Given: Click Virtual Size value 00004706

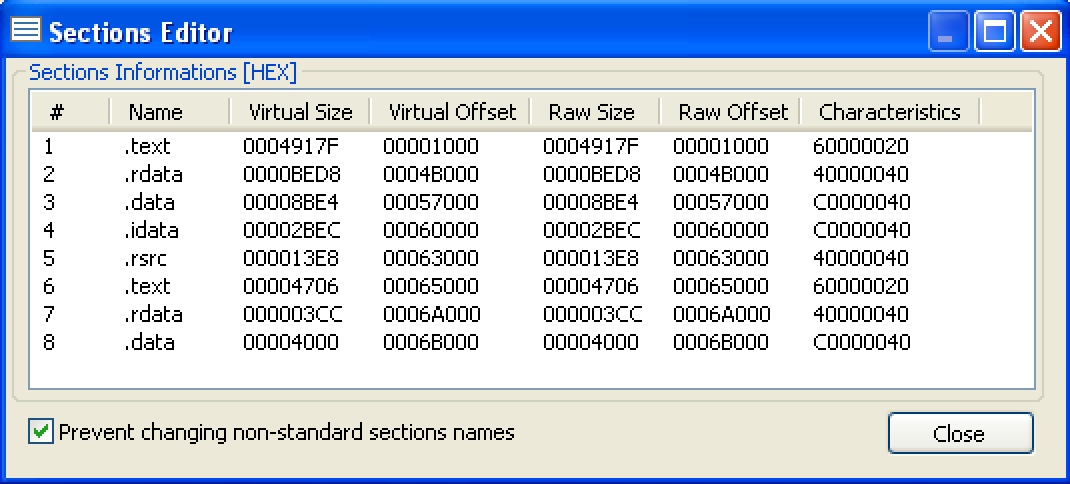Looking at the screenshot, I should 291,285.
